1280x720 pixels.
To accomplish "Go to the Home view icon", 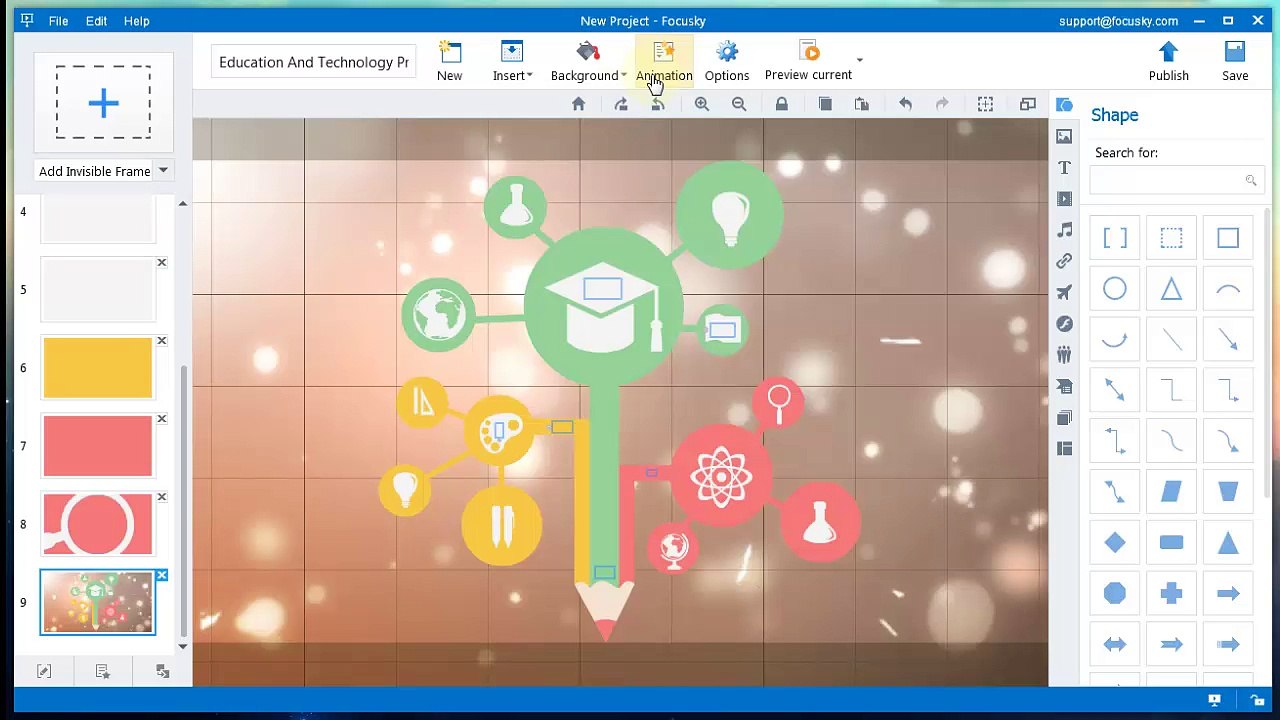I will [578, 104].
